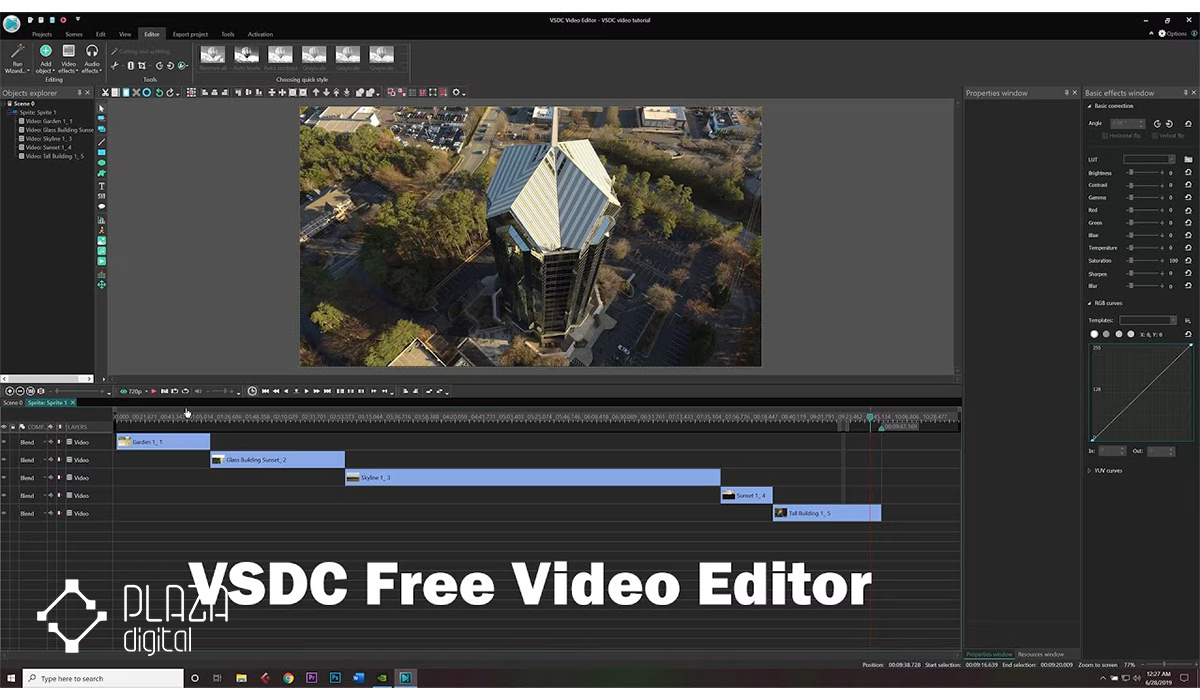Select the Sunset 1_4 timeline clip
This screenshot has width=1200, height=700.
coord(746,495)
